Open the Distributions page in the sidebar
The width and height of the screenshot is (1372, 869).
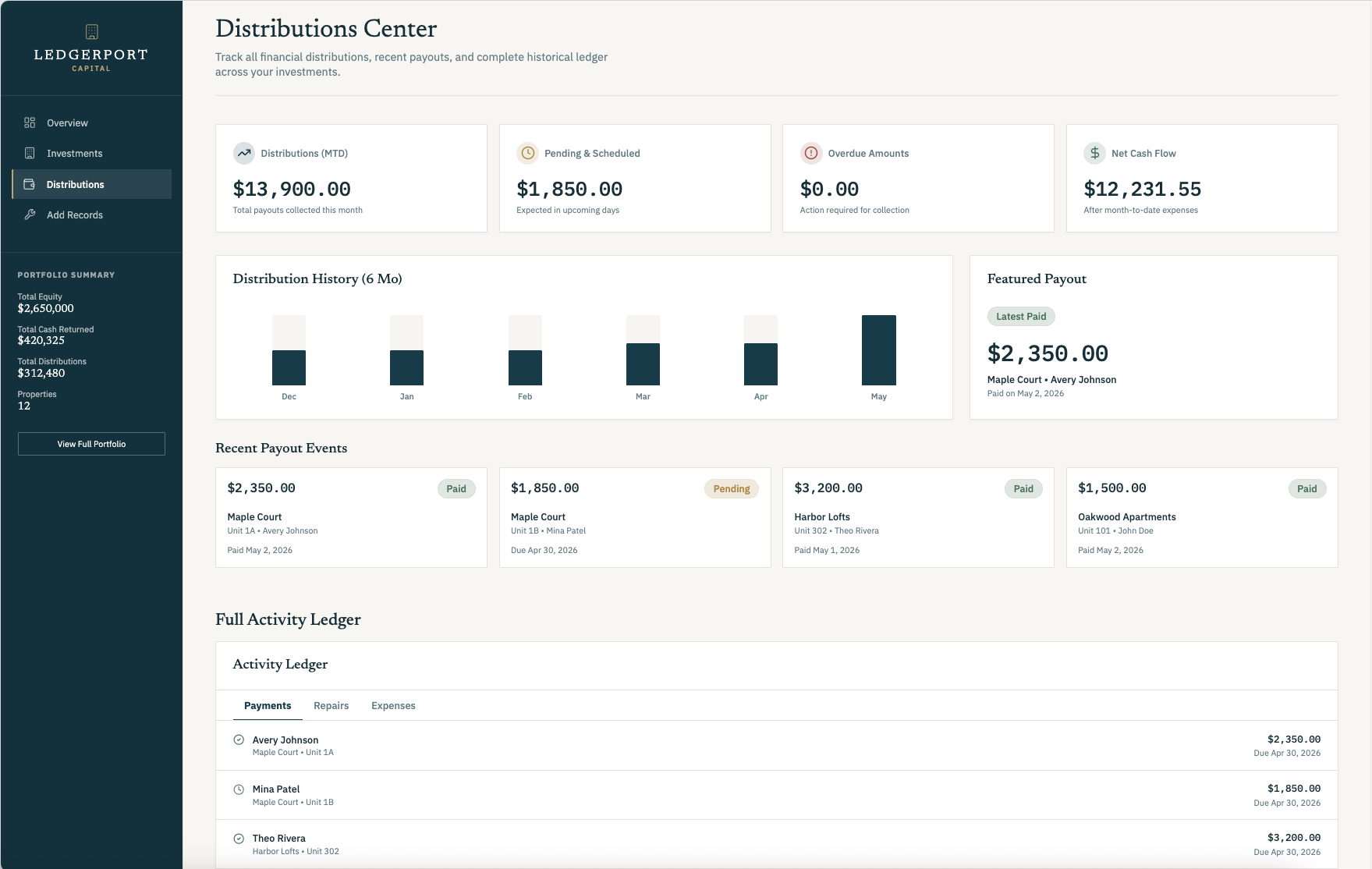pyautogui.click(x=92, y=184)
